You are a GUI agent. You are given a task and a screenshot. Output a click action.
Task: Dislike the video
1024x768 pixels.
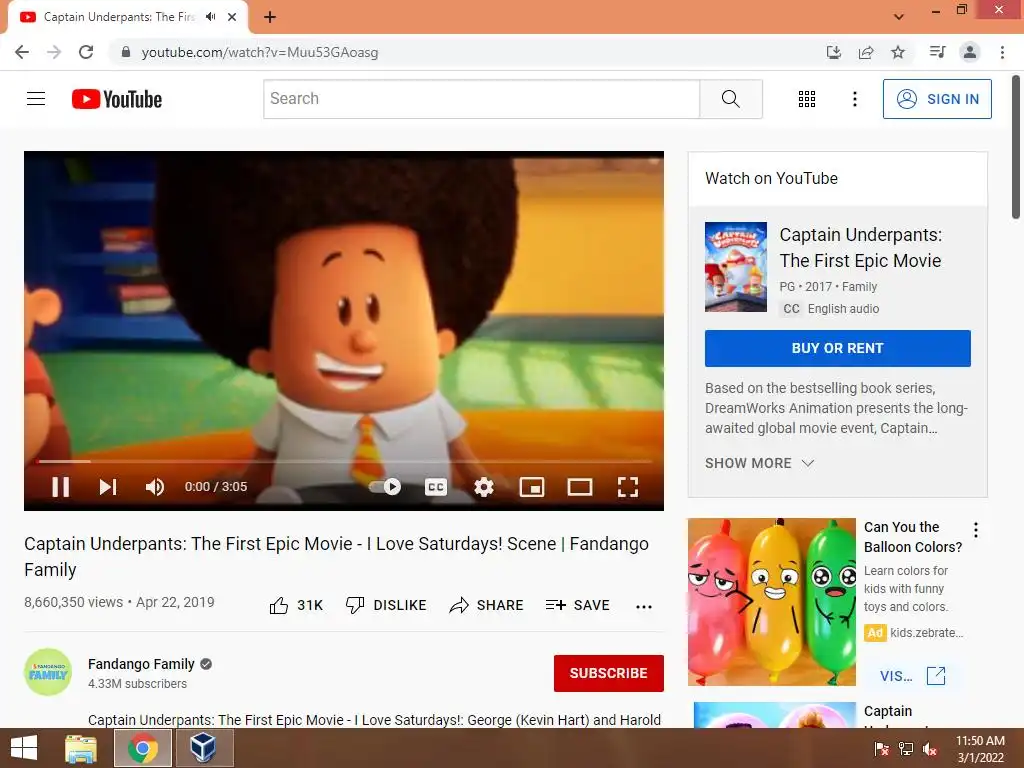386,605
